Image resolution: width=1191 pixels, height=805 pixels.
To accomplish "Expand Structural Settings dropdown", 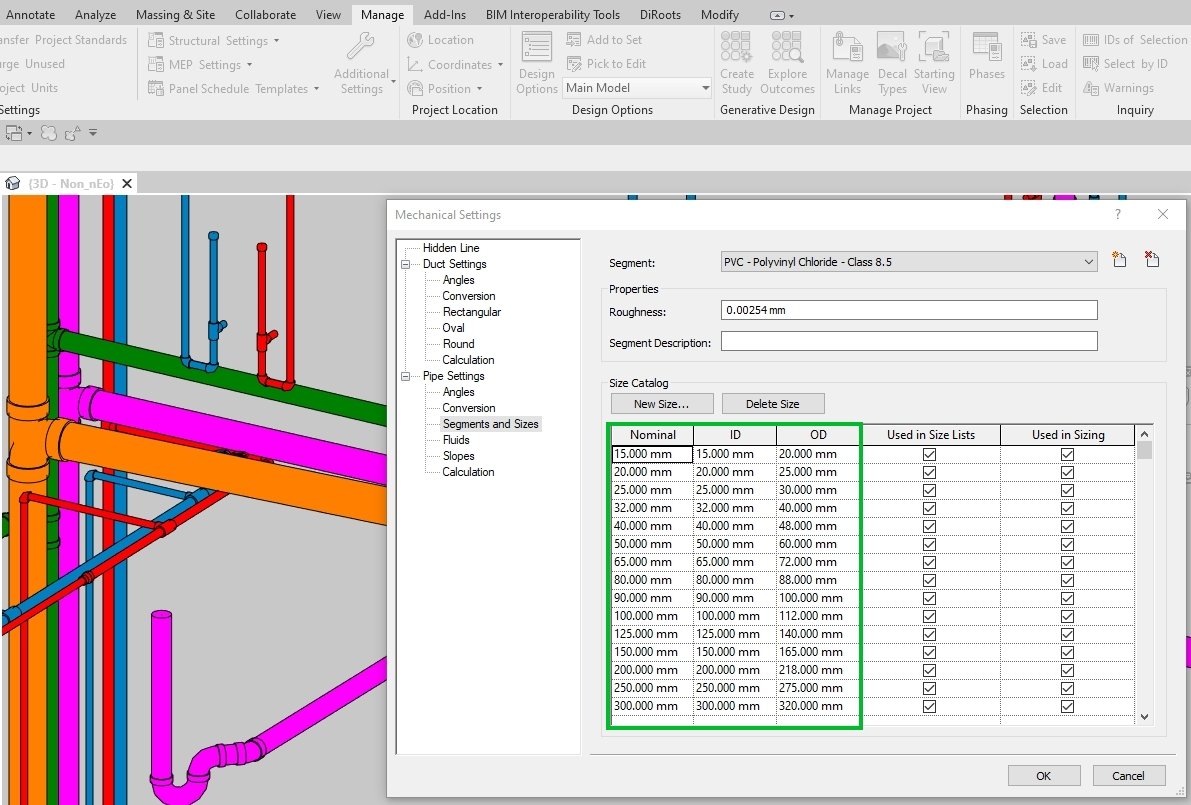I will click(276, 40).
